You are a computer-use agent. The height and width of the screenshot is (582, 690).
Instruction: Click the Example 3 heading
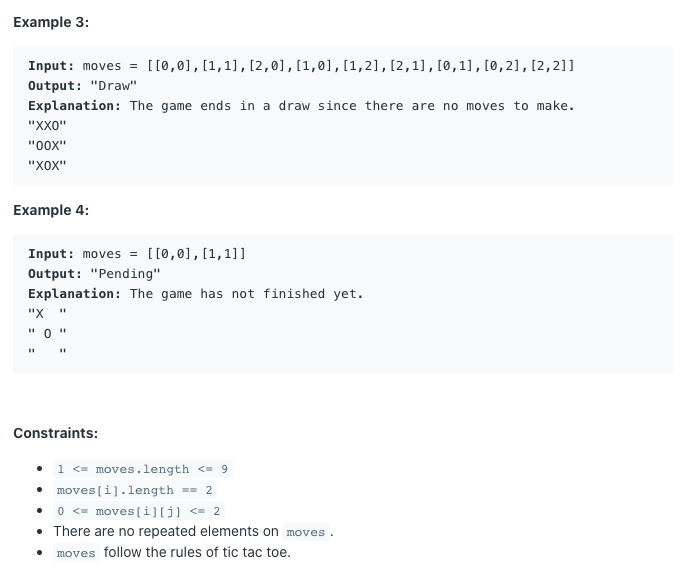[x=51, y=22]
